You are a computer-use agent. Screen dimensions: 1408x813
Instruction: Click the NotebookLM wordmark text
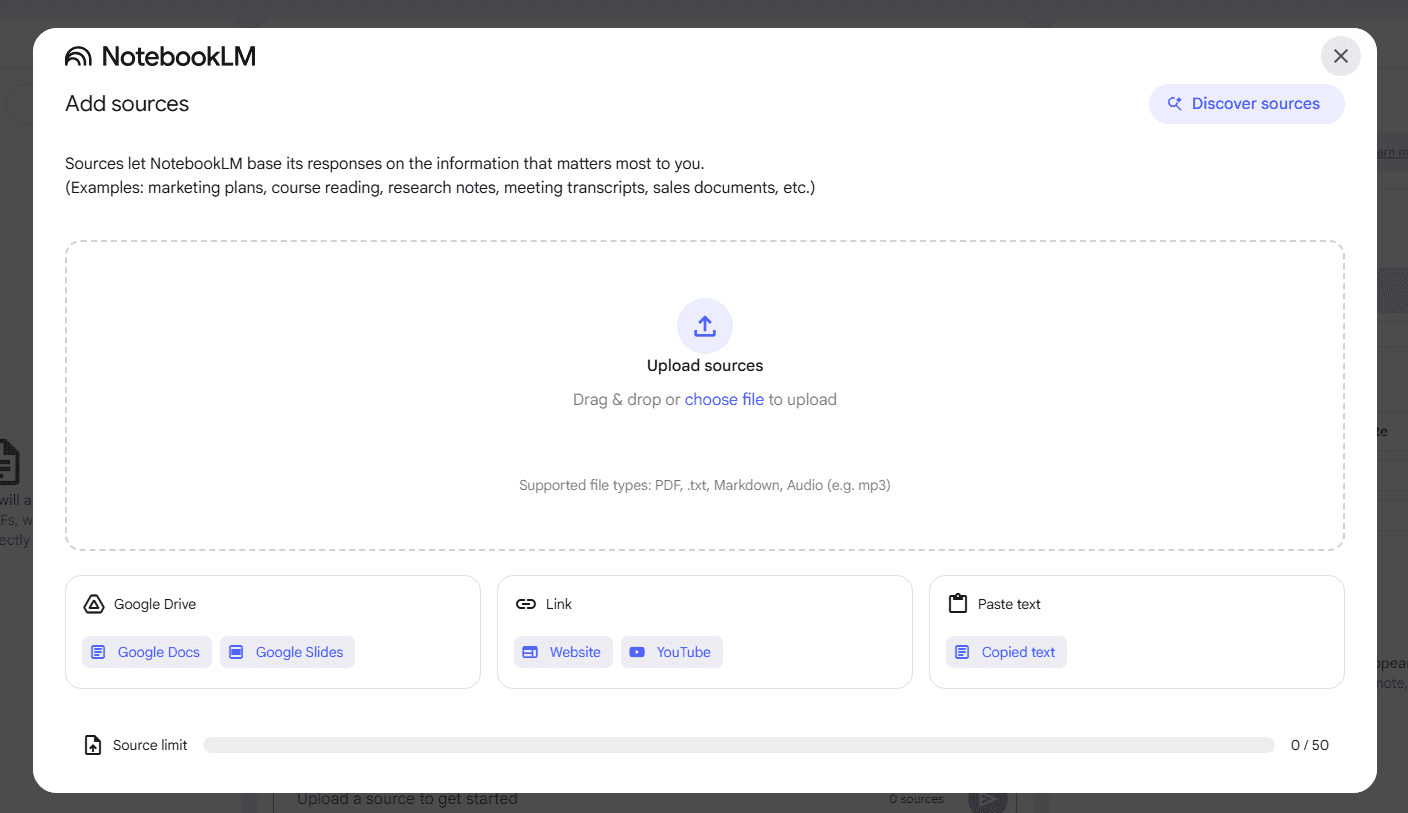click(179, 57)
